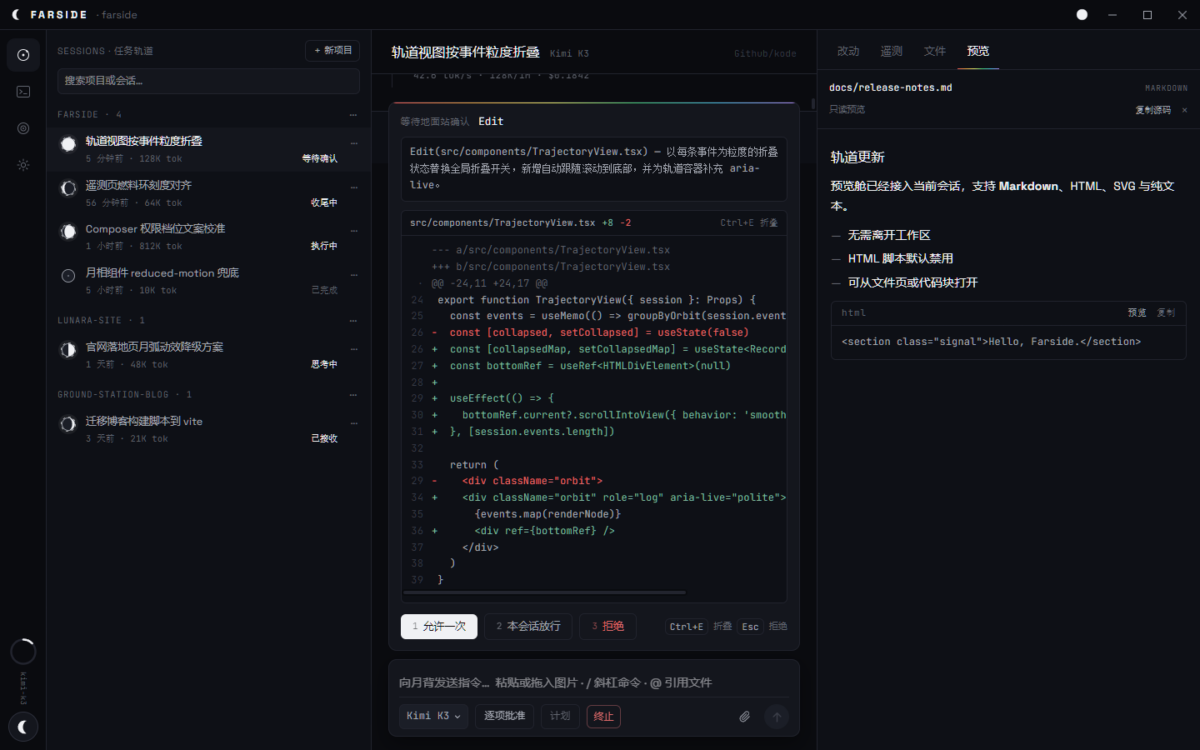Select the 预览 tab

coord(978,51)
